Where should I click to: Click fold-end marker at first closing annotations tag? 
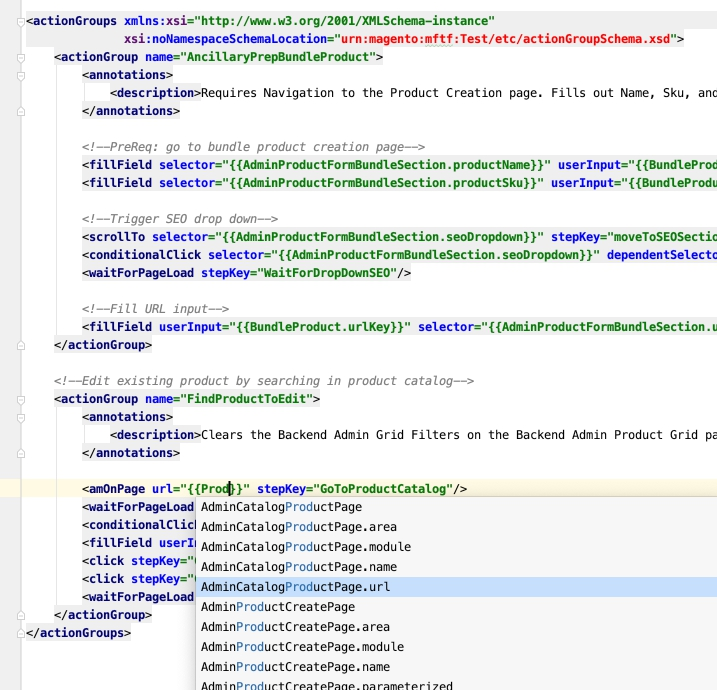click(21, 111)
